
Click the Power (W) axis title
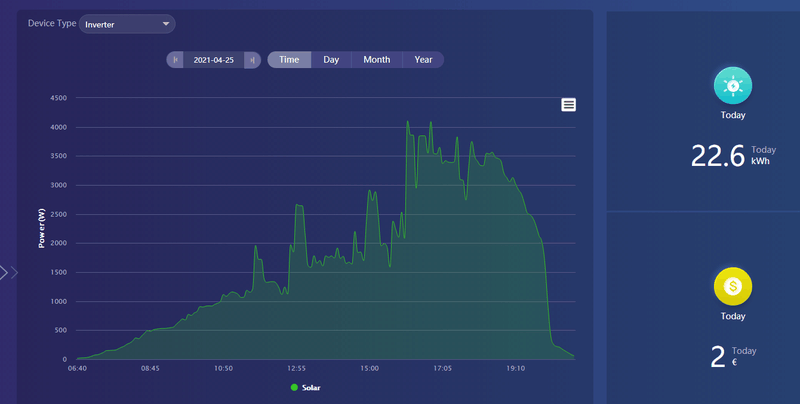(x=41, y=228)
